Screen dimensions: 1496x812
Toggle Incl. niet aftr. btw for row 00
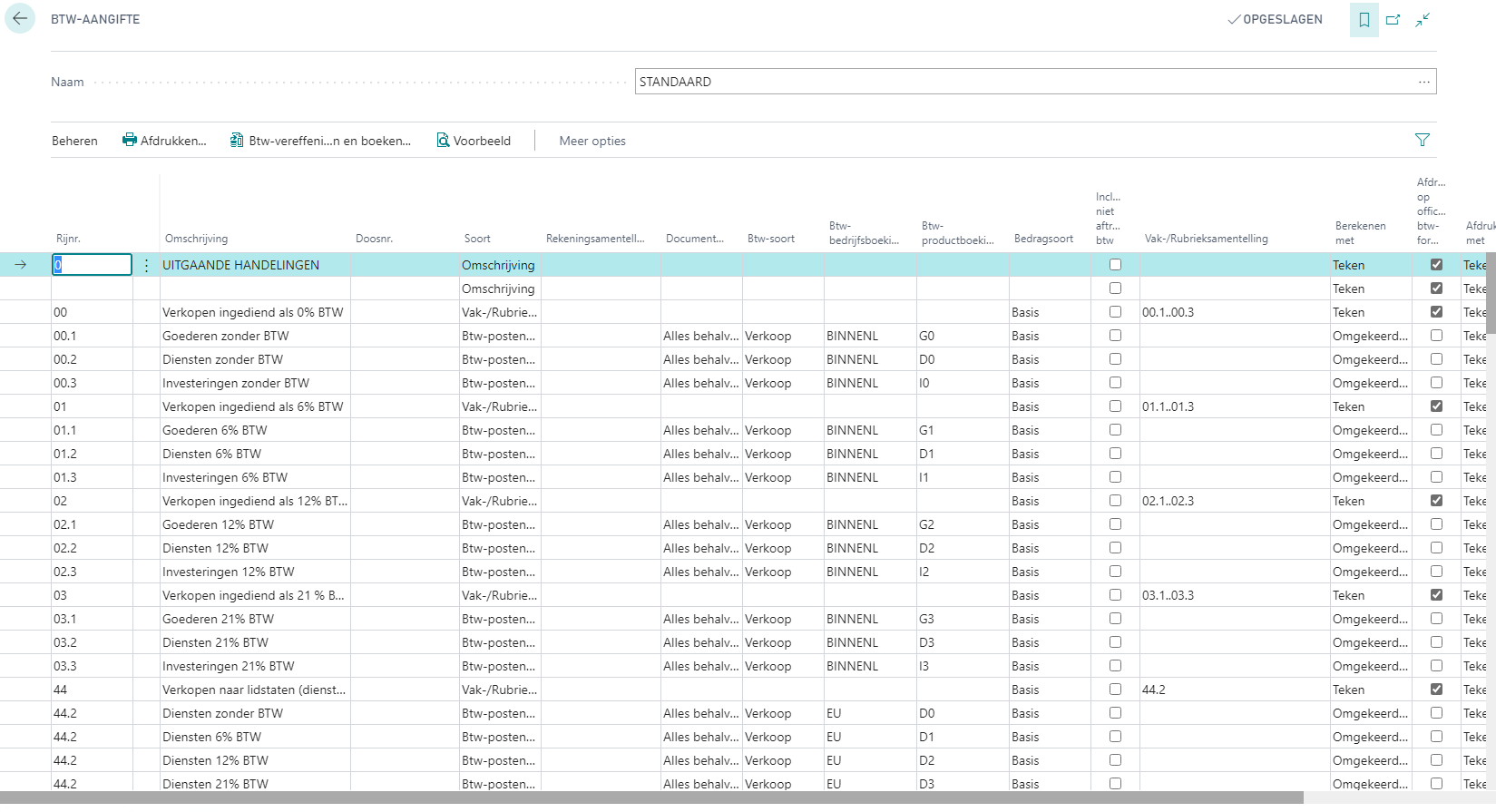[1115, 312]
